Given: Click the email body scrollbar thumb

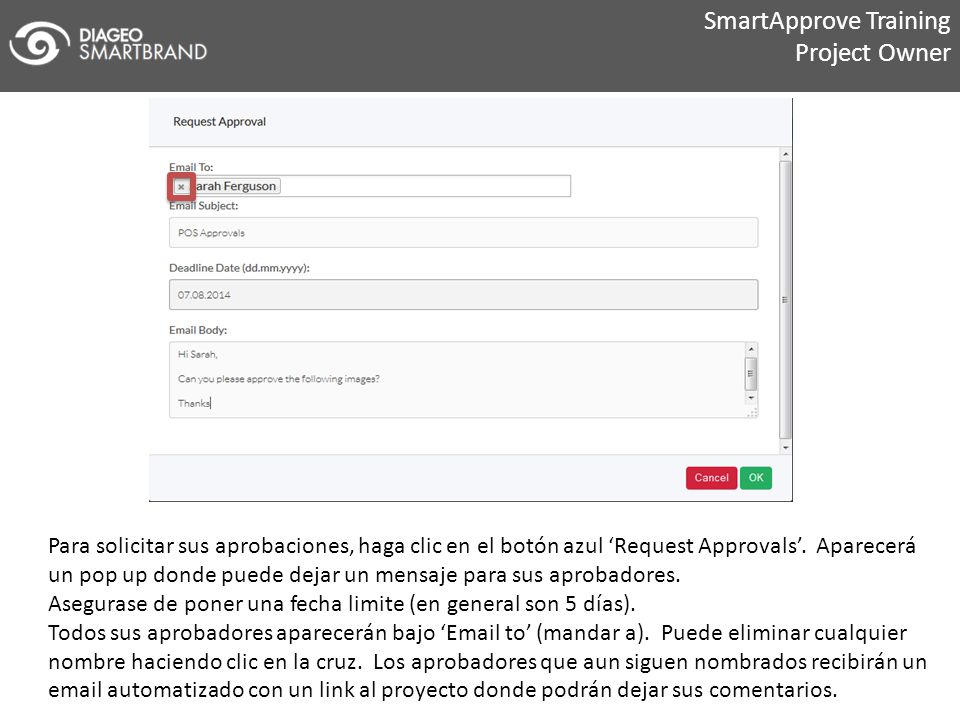Looking at the screenshot, I should pos(751,373).
